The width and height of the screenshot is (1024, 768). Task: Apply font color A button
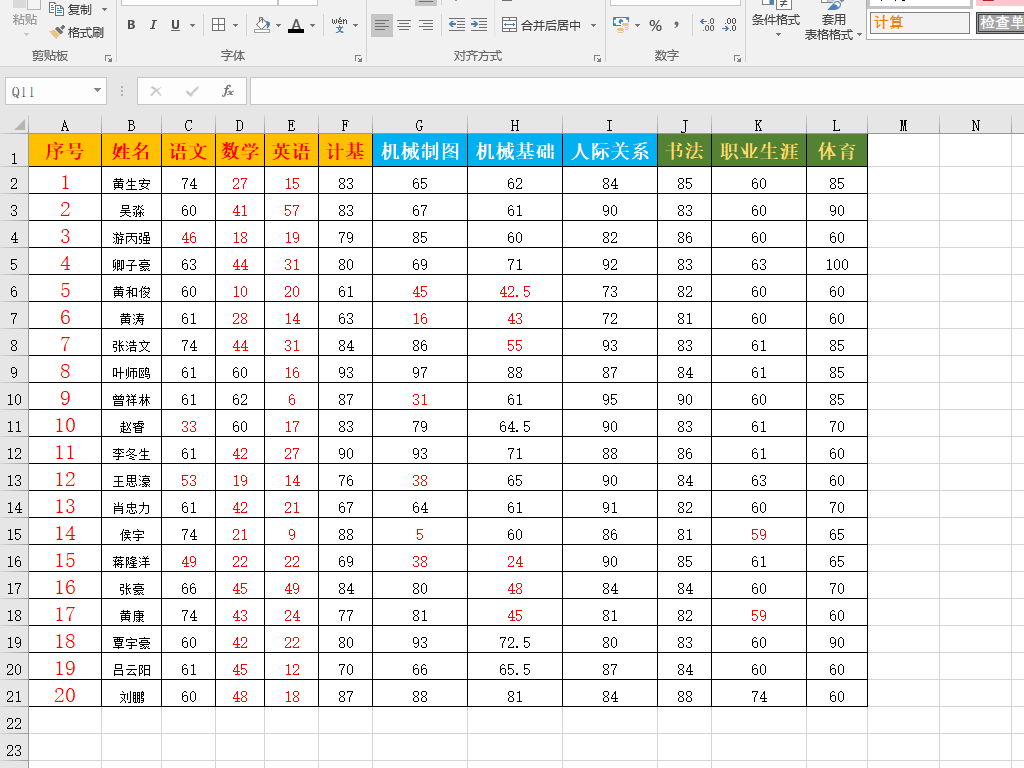point(296,25)
